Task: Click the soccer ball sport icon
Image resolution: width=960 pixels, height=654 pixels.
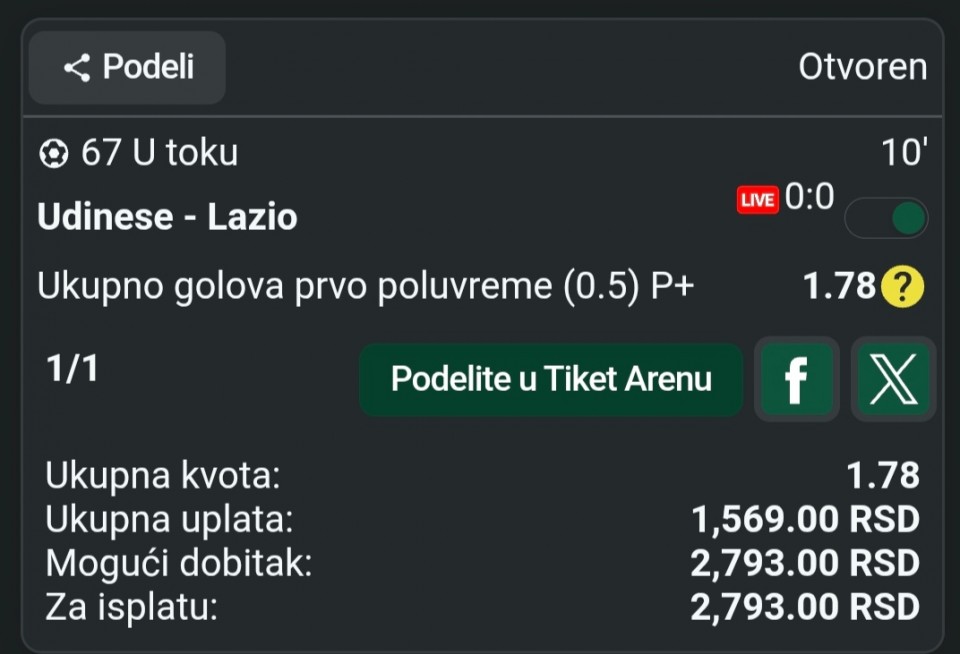Action: pos(53,154)
